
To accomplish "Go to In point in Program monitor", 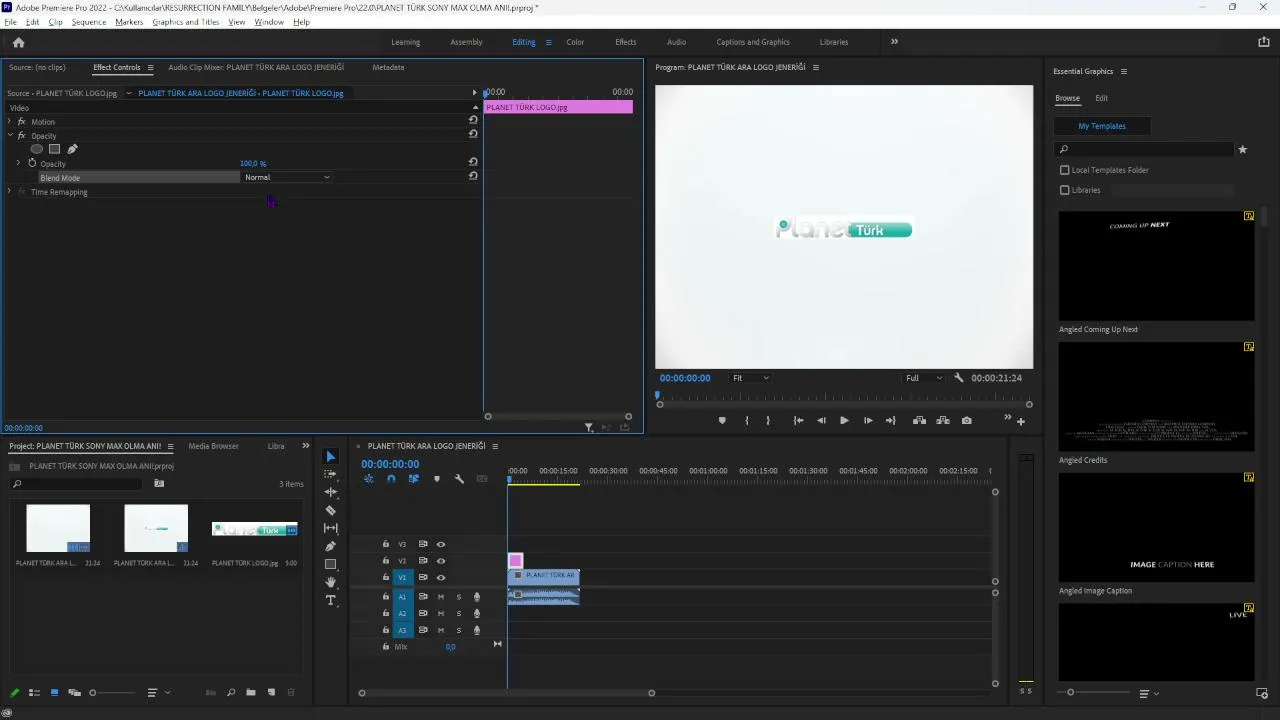I will (798, 421).
